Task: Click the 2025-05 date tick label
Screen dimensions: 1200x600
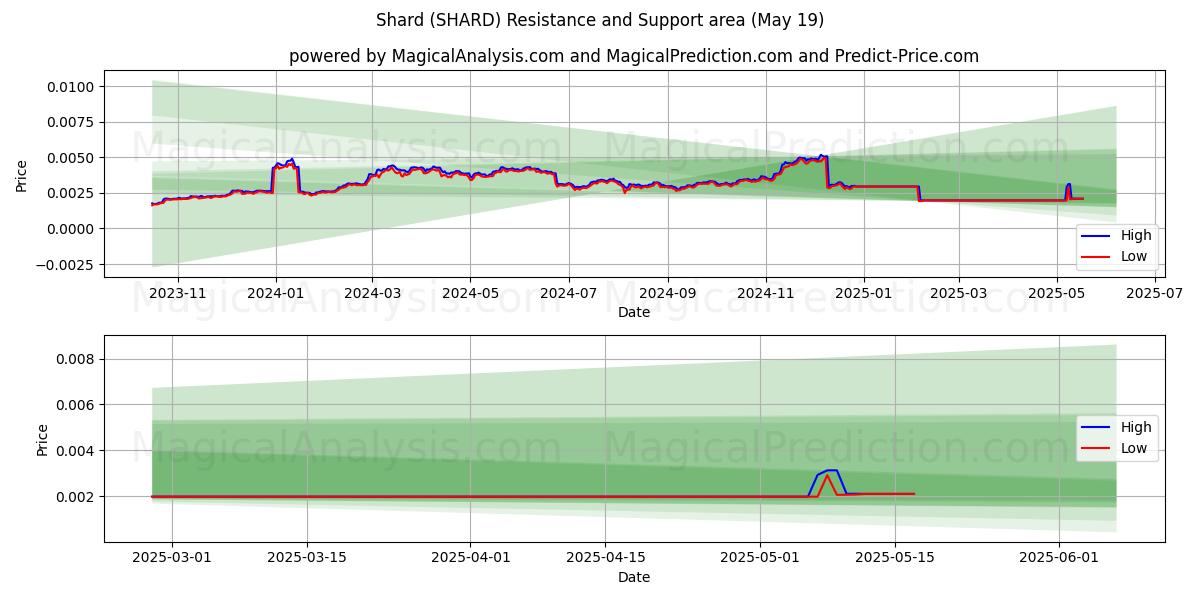Action: tap(1057, 294)
